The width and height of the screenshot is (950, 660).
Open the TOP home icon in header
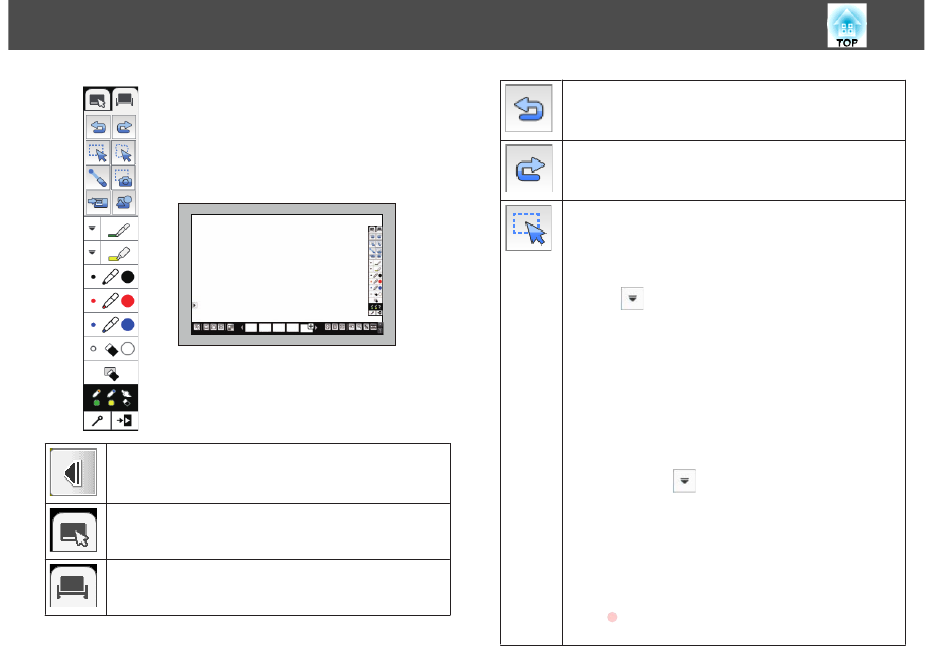tap(846, 25)
